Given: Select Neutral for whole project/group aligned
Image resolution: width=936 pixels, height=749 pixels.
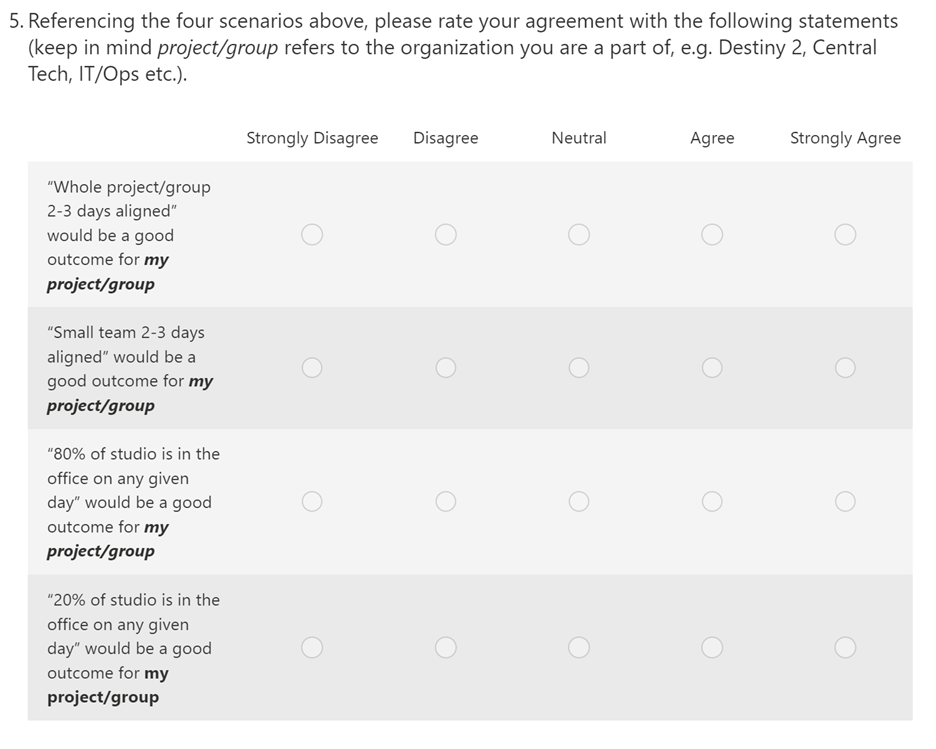Looking at the screenshot, I should click(579, 235).
